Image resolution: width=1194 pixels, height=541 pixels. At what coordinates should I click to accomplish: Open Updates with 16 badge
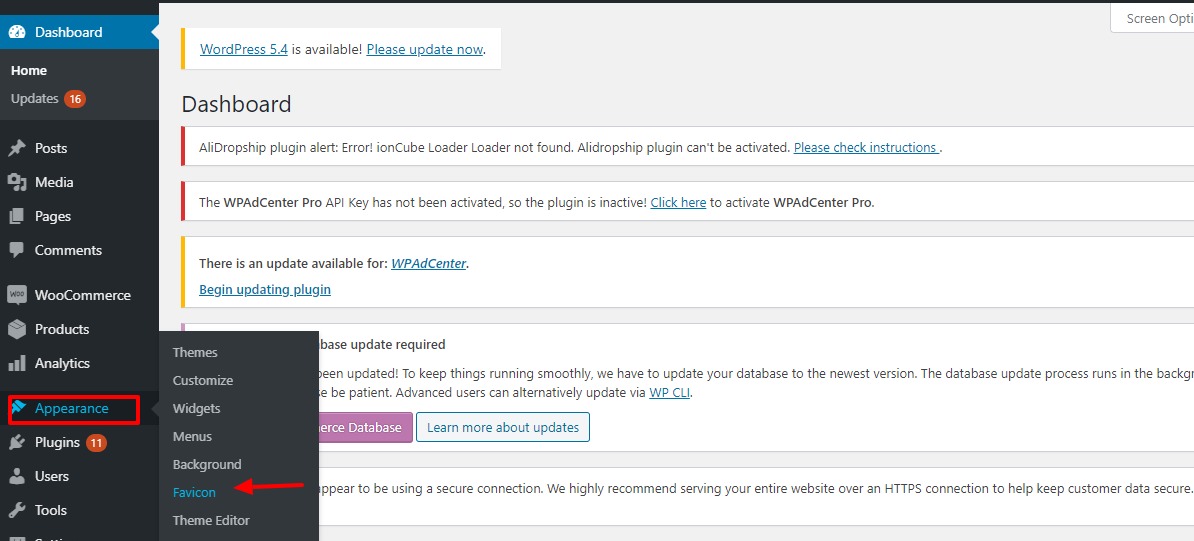click(x=47, y=99)
